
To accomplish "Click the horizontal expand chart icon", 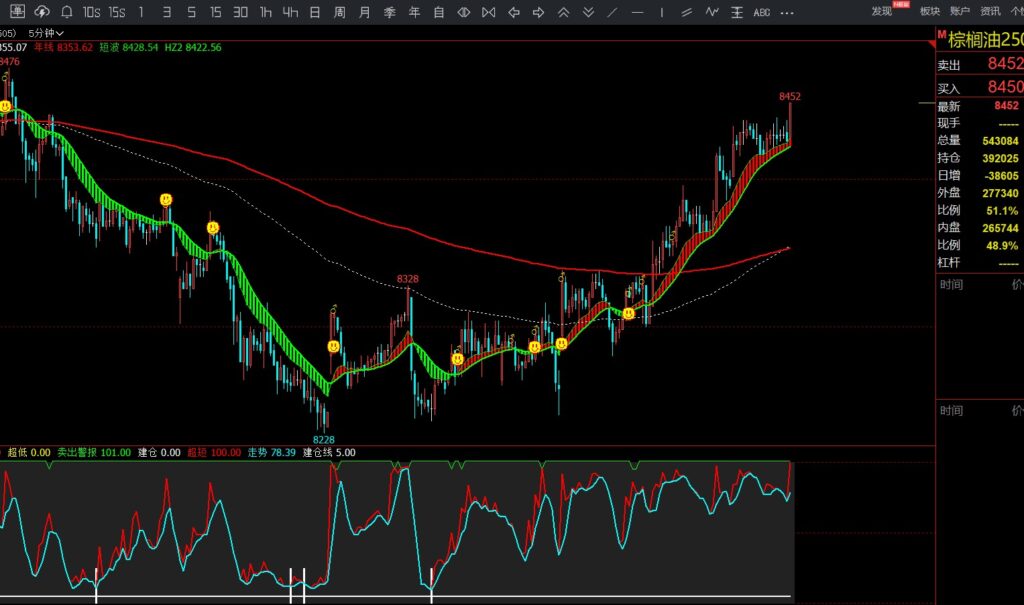I will [x=464, y=12].
